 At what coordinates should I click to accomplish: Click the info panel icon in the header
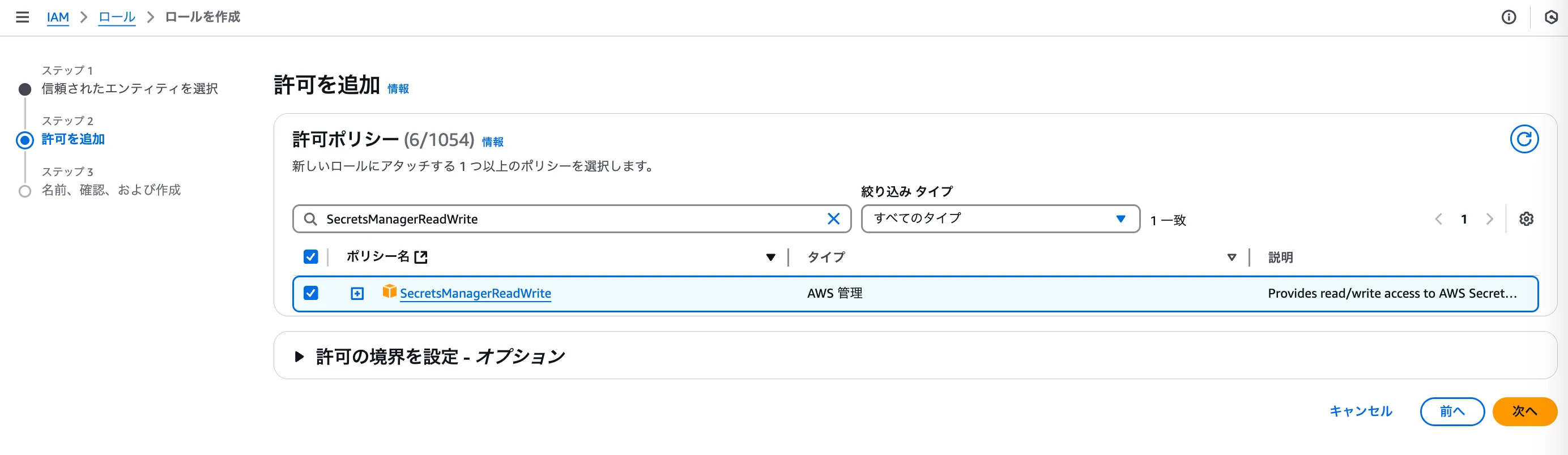(1509, 17)
